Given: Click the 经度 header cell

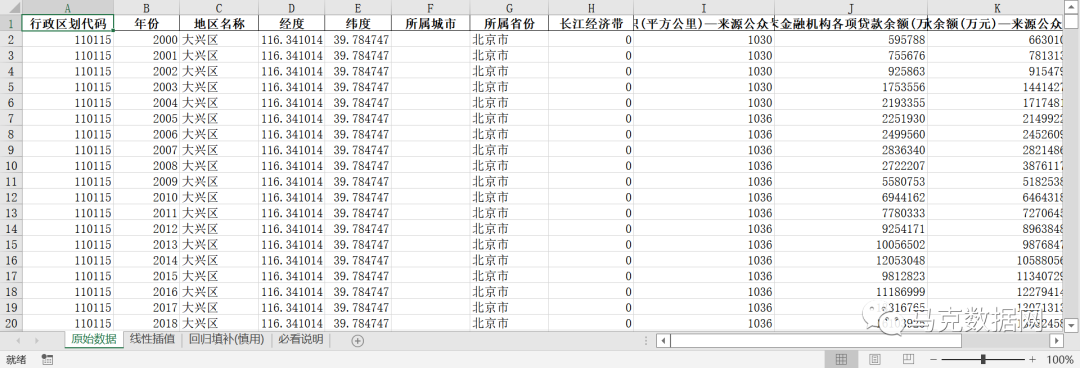Looking at the screenshot, I should point(291,23).
